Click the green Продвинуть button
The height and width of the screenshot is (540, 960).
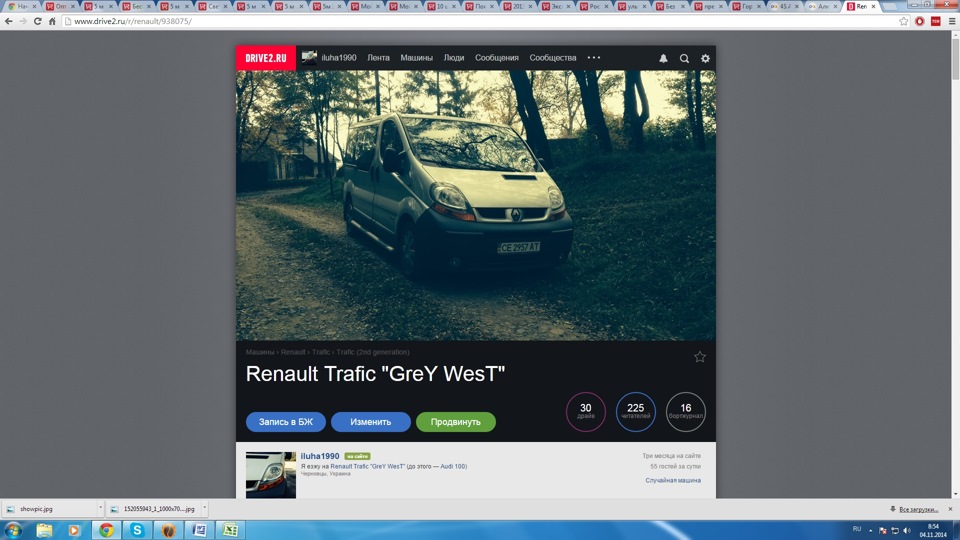(x=456, y=422)
